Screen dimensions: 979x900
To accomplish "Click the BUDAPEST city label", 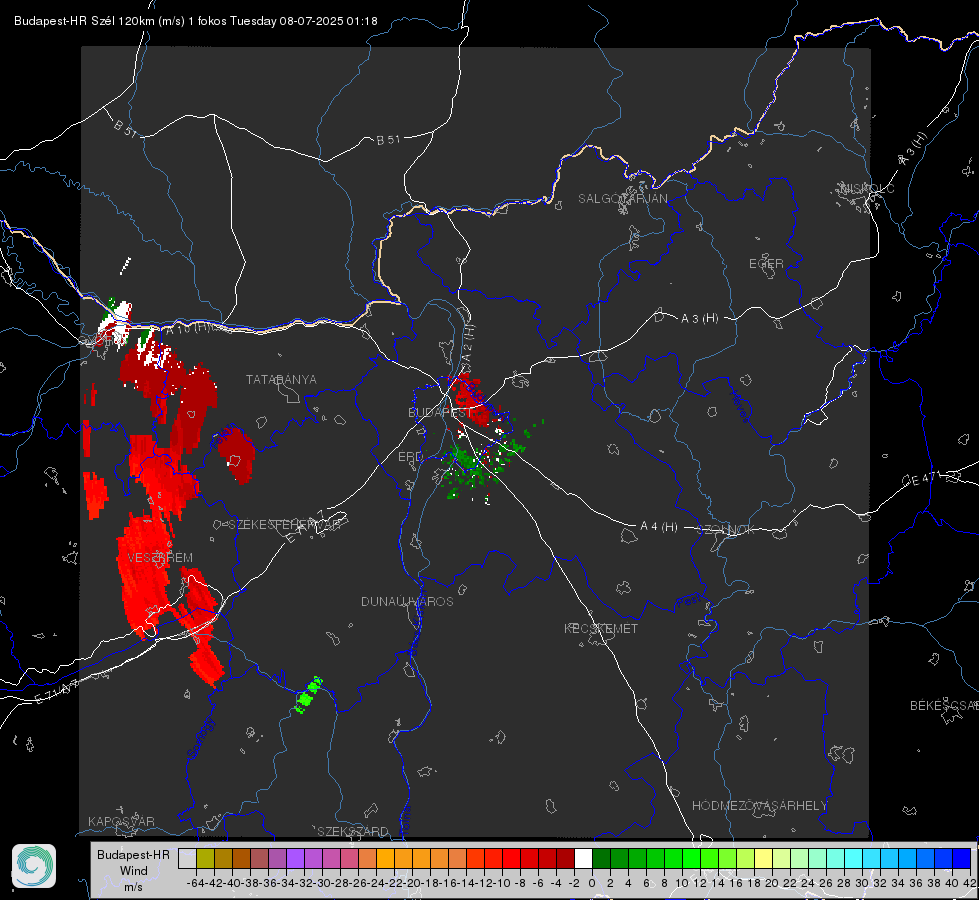I will coord(440,413).
